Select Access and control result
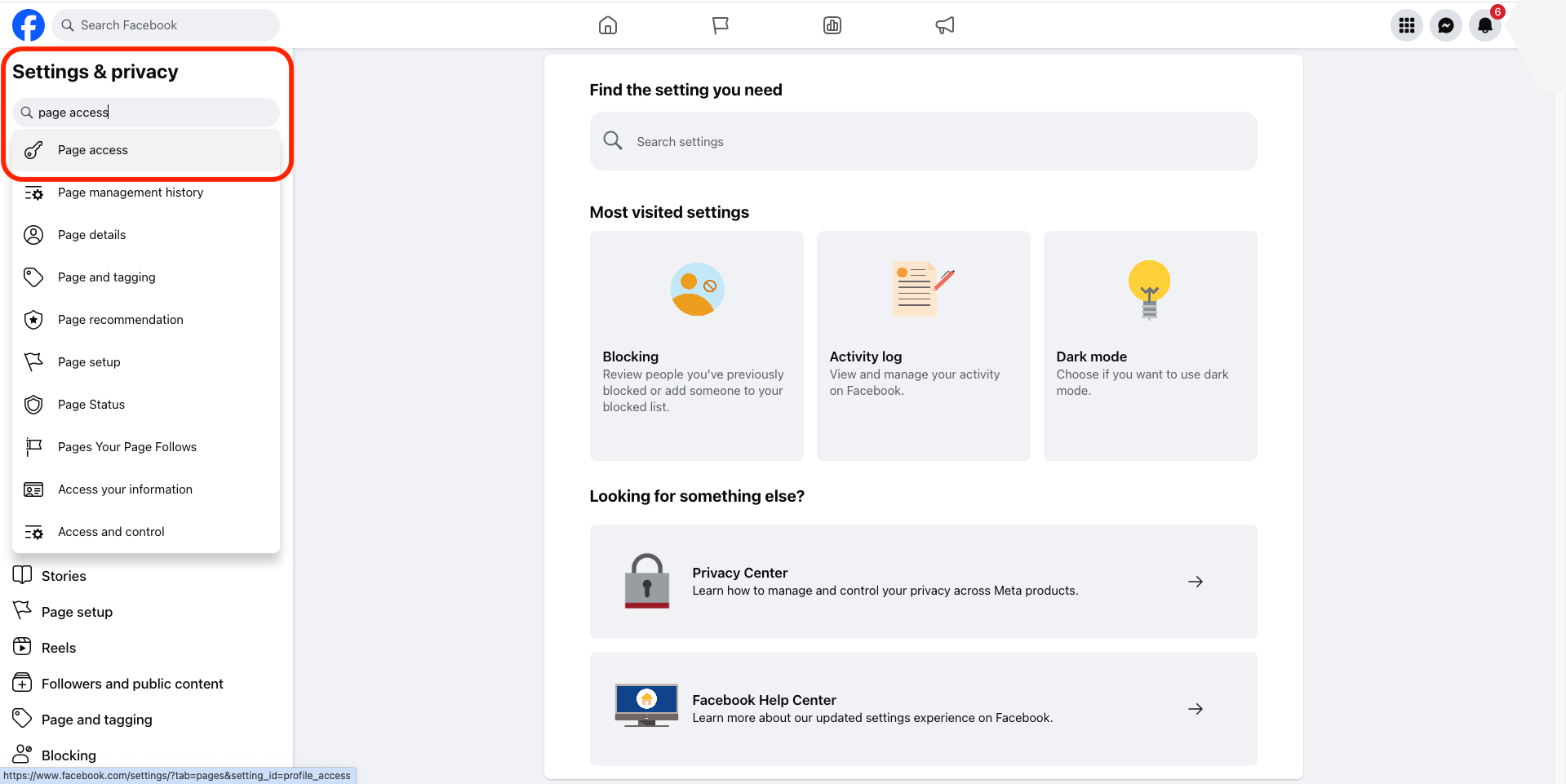 (x=146, y=532)
